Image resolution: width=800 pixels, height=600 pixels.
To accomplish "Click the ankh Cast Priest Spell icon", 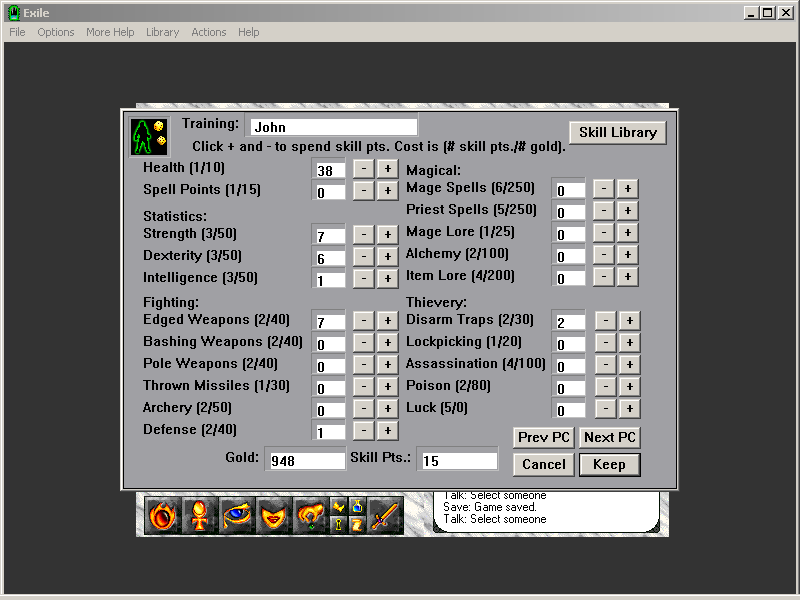I will pyautogui.click(x=199, y=515).
